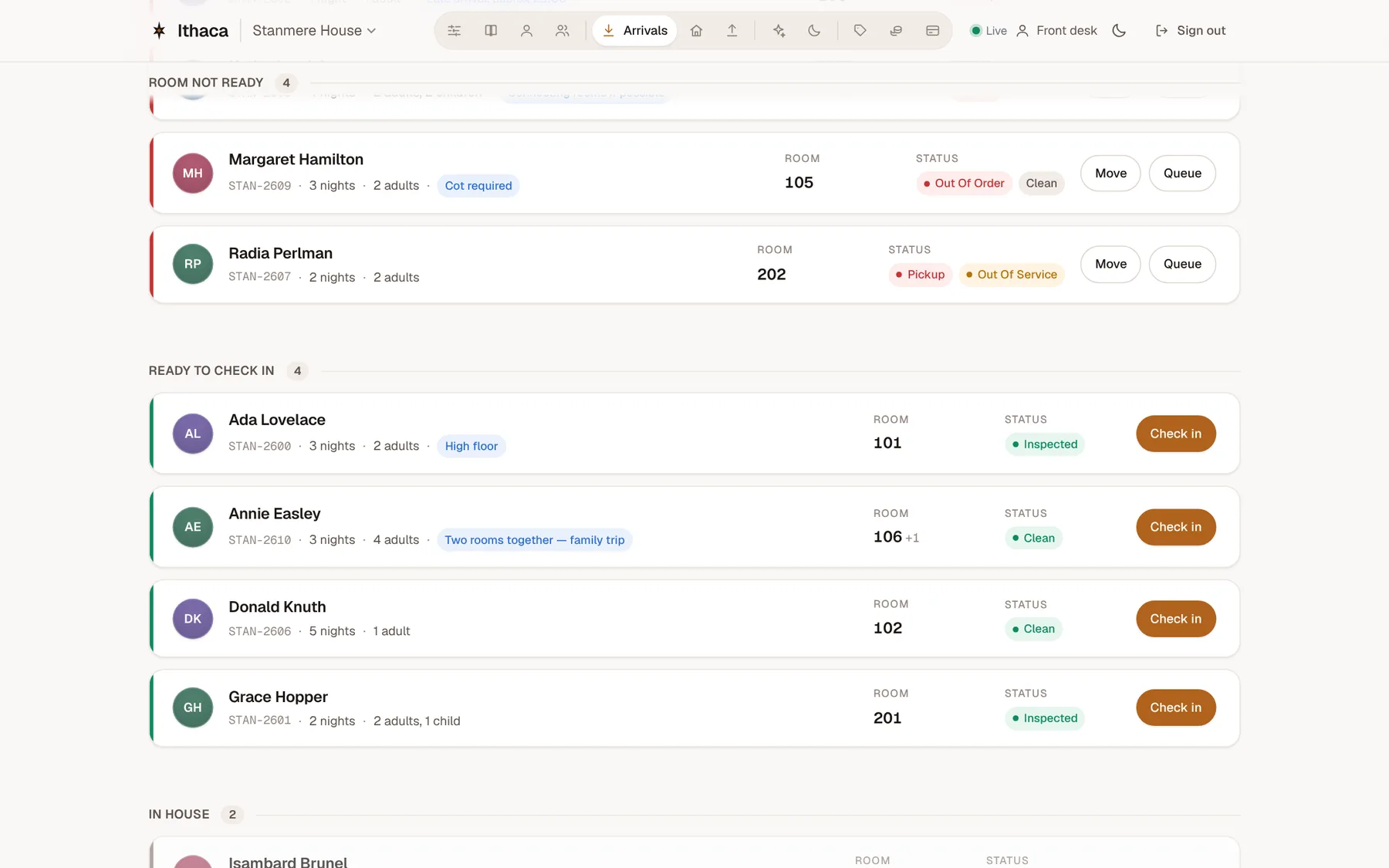Check in Annie Easley
The height and width of the screenshot is (868, 1389).
[1175, 527]
